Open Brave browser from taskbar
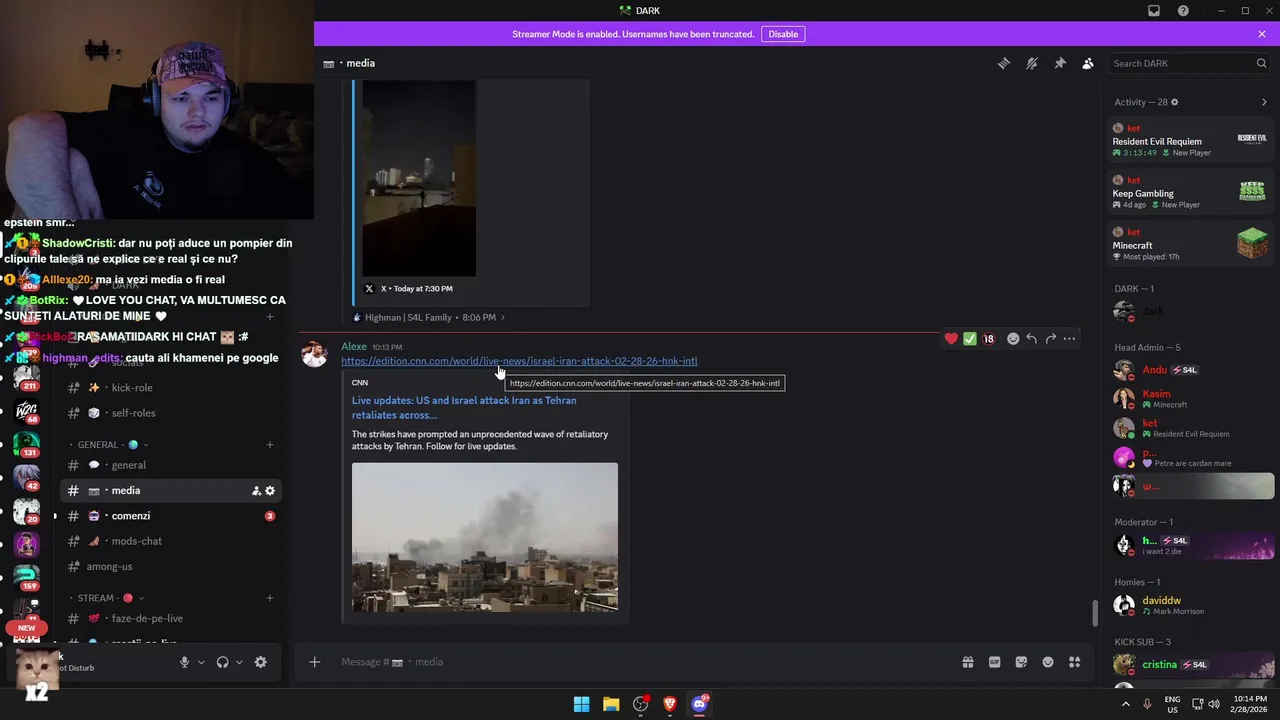 pyautogui.click(x=670, y=704)
